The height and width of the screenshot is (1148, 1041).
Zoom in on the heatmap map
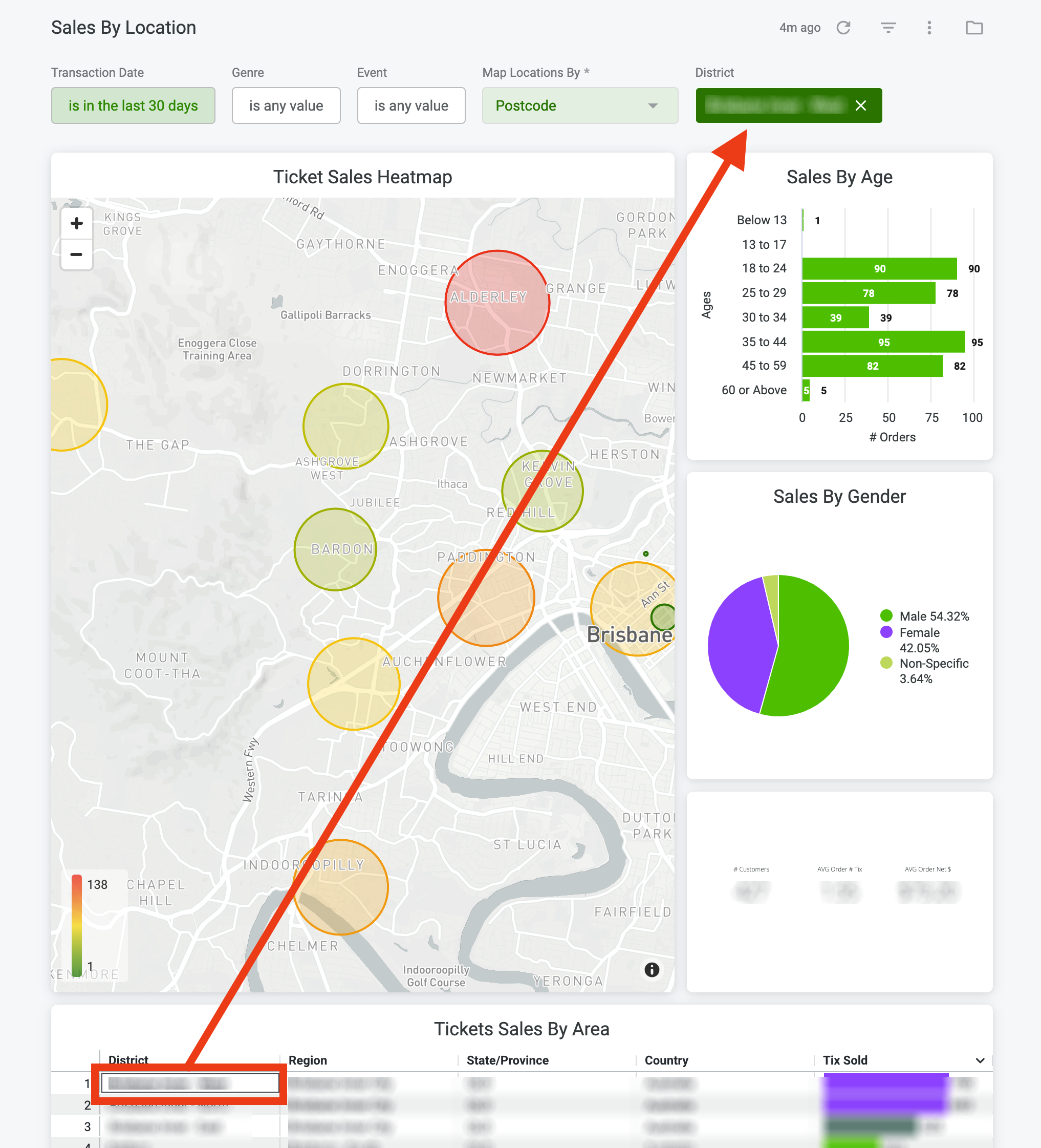point(76,223)
